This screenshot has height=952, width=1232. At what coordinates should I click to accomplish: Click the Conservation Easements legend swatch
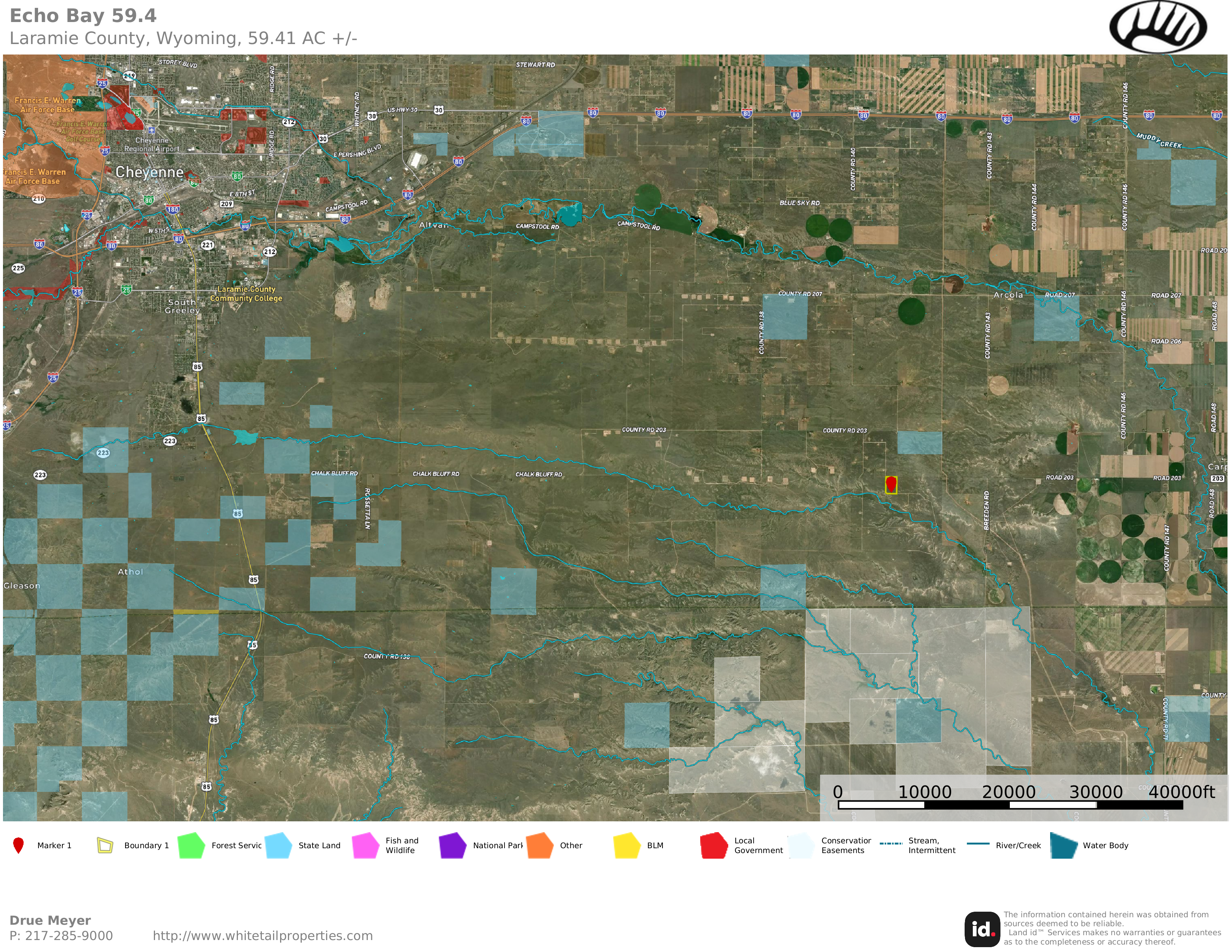(x=801, y=845)
